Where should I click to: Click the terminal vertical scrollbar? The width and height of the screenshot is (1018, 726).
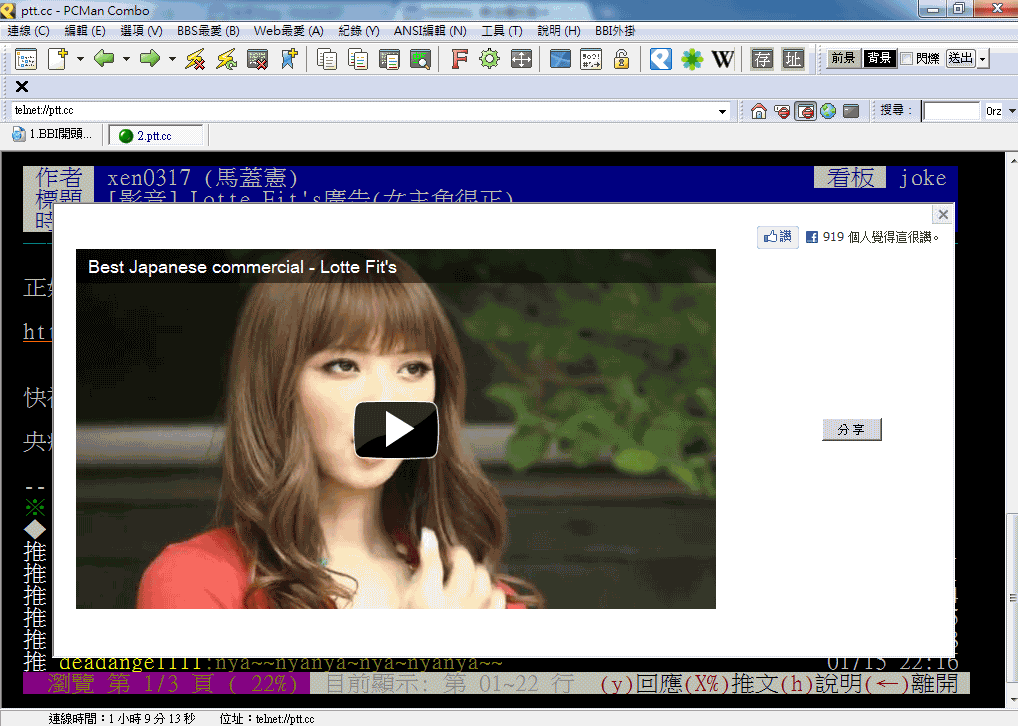[x=1012, y=430]
